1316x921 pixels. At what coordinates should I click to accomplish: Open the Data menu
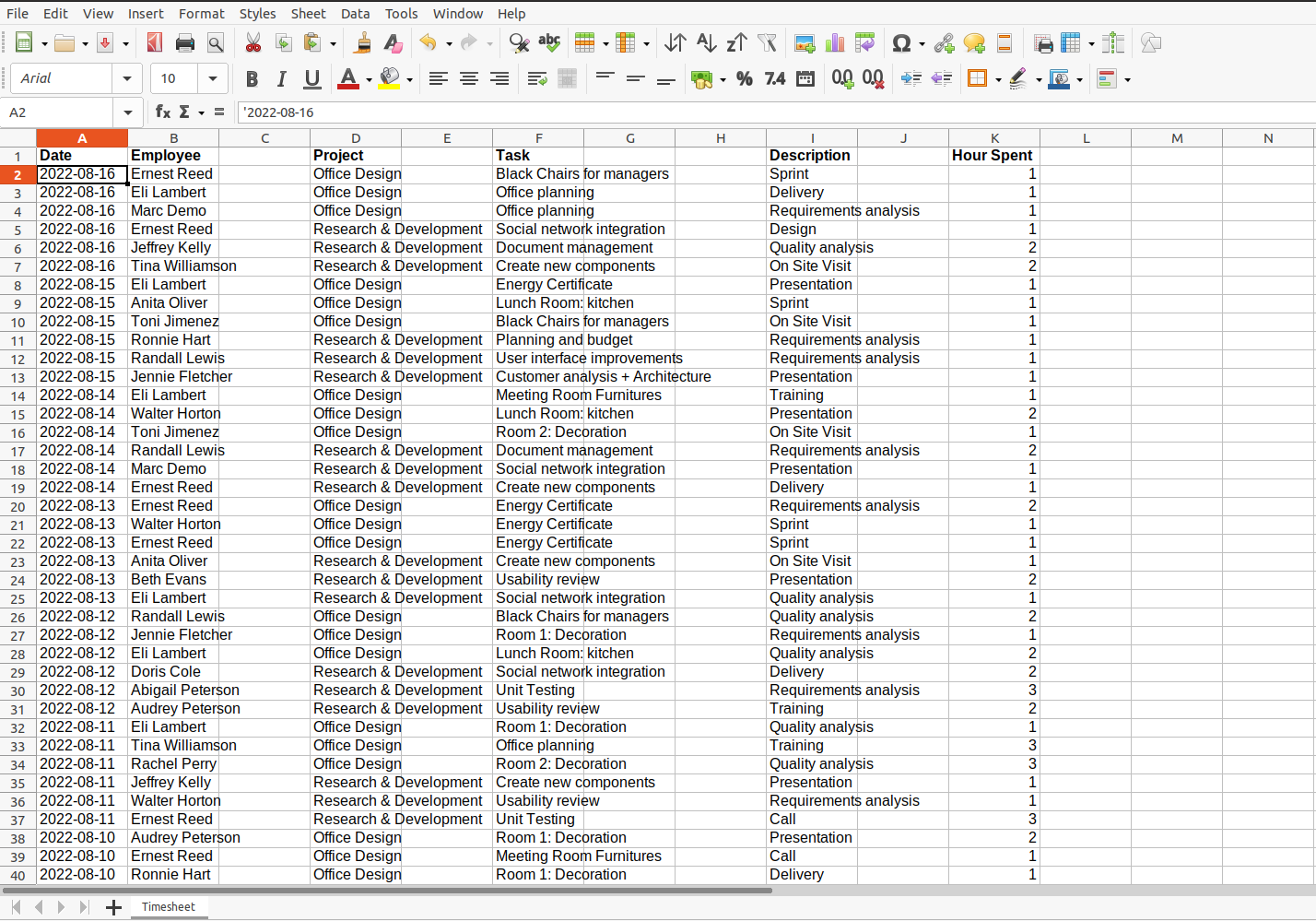click(356, 13)
